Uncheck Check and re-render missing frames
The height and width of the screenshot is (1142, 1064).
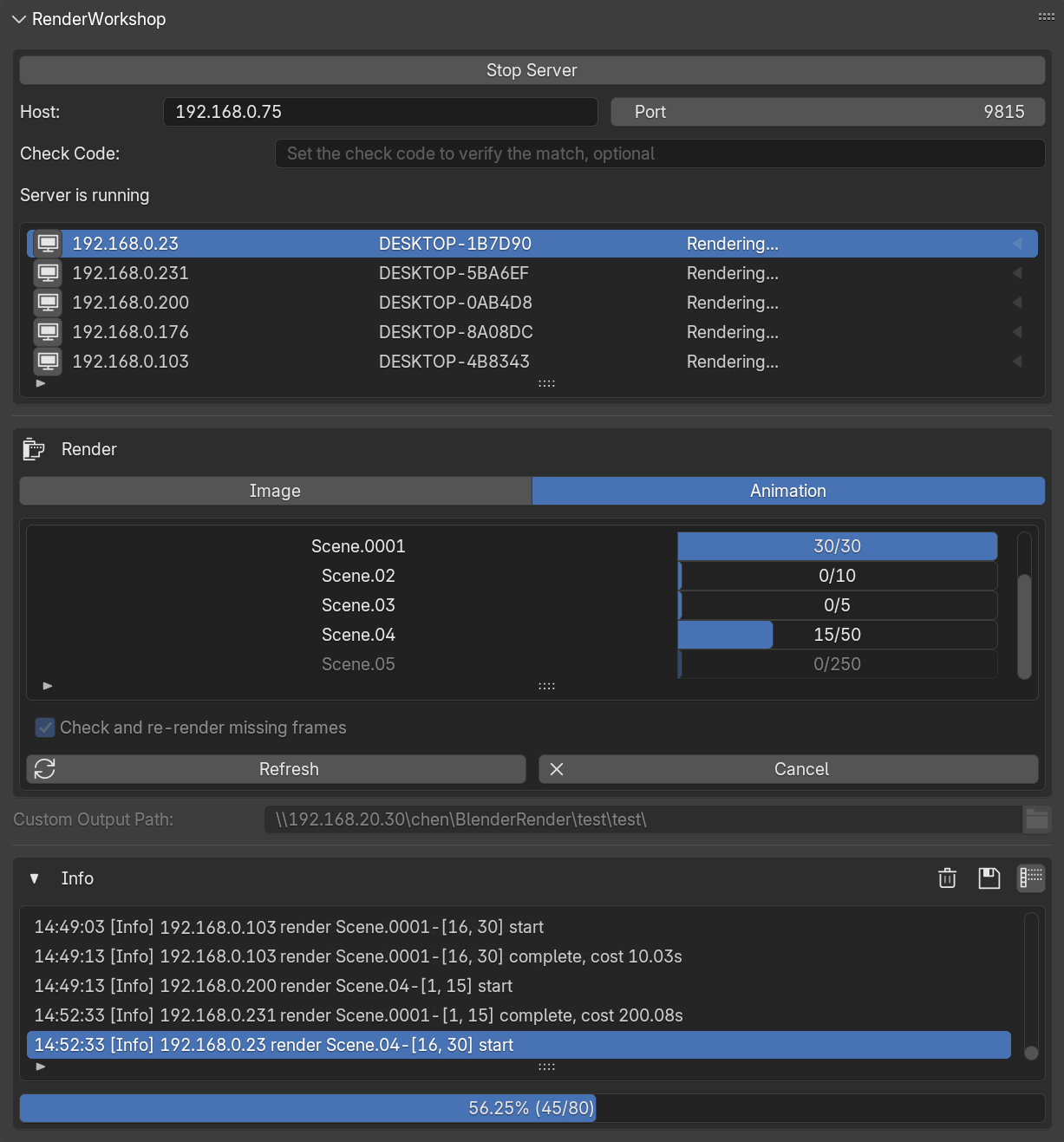45,728
